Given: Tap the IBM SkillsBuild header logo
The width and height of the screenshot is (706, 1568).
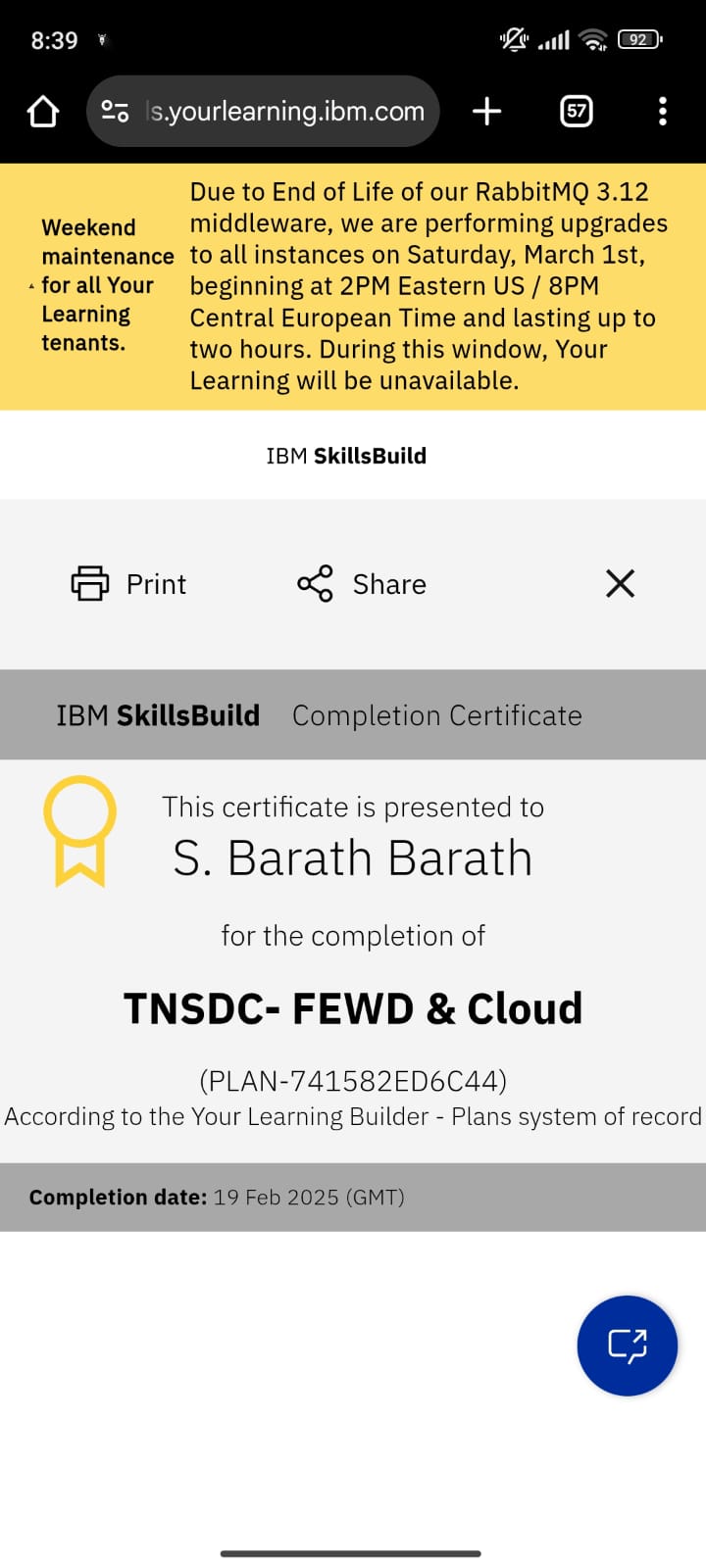Looking at the screenshot, I should click(346, 456).
